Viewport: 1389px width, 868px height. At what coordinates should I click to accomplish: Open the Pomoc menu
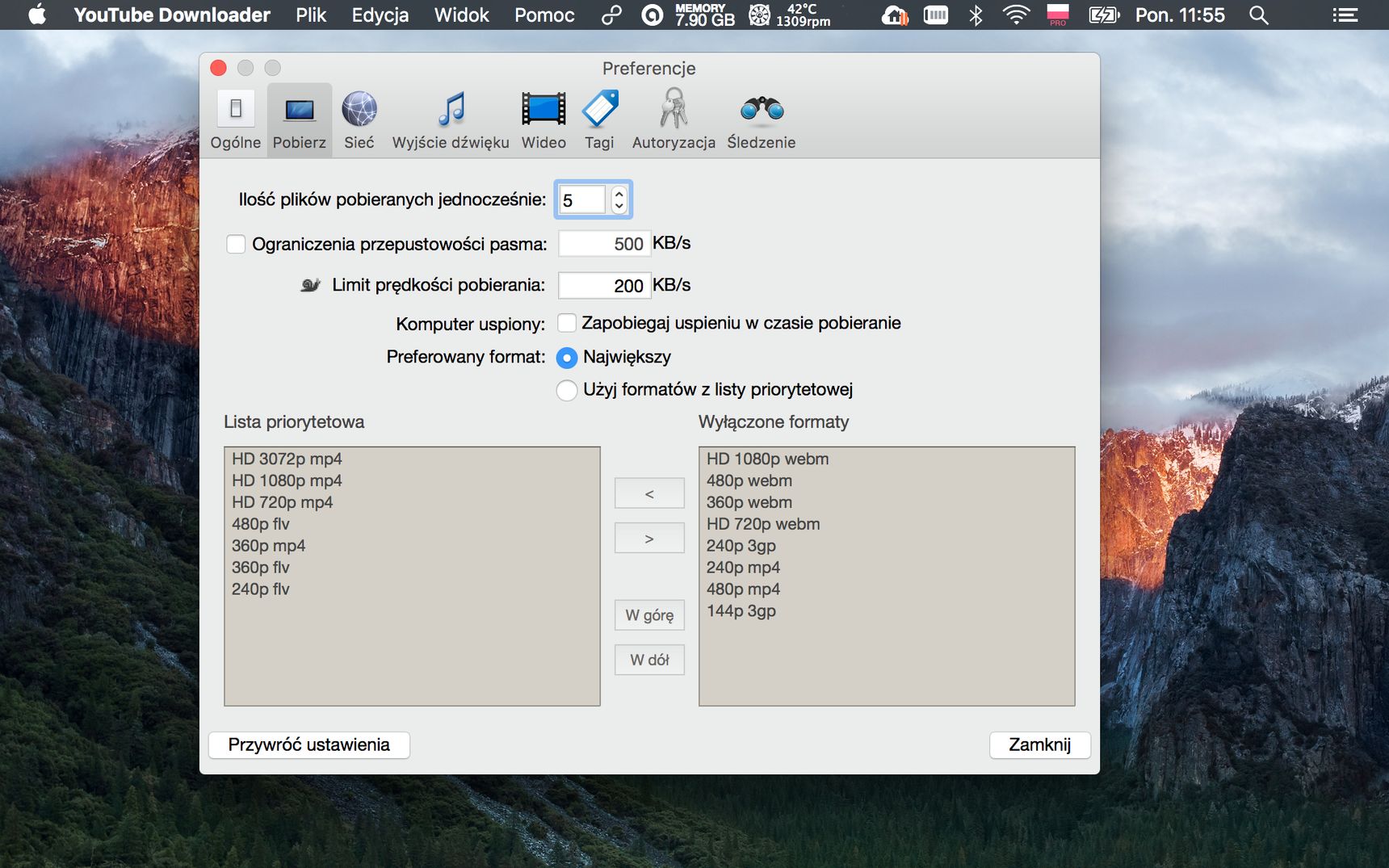click(545, 15)
